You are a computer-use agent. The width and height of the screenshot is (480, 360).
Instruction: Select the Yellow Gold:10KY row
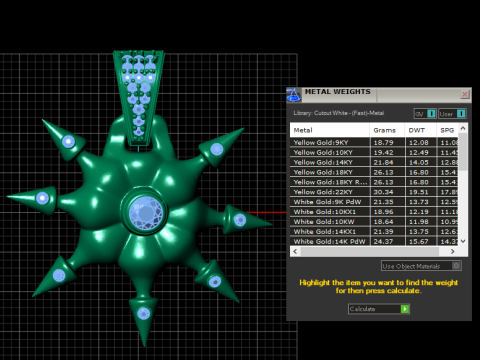pyautogui.click(x=374, y=152)
